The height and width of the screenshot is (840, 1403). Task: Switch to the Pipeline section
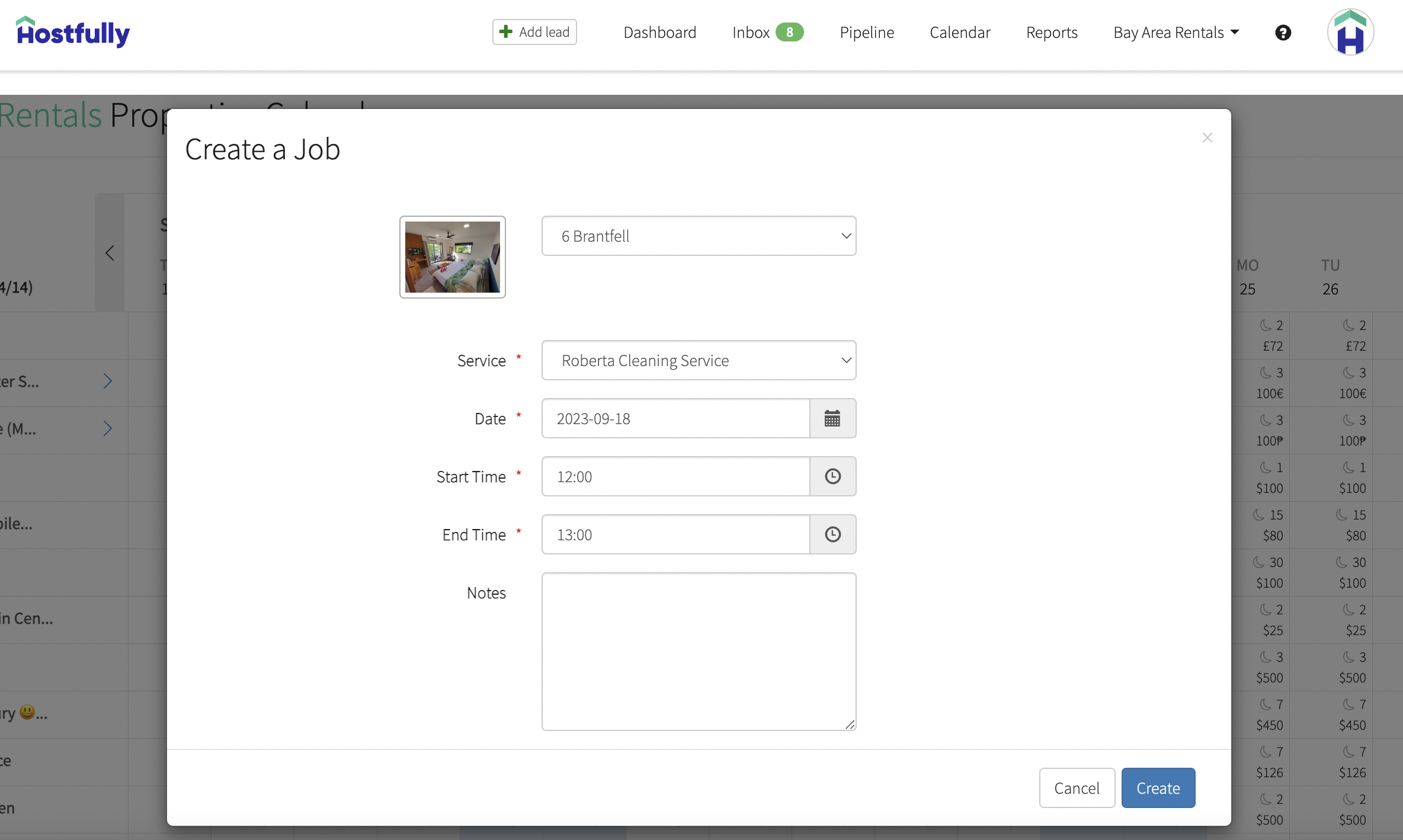tap(867, 32)
